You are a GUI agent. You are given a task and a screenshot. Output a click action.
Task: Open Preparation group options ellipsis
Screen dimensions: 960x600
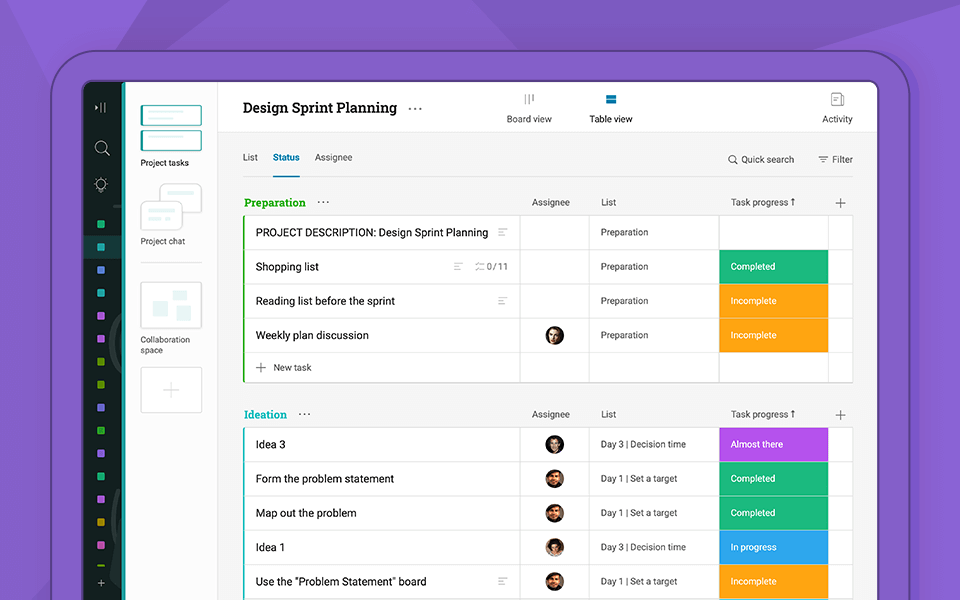[323, 202]
